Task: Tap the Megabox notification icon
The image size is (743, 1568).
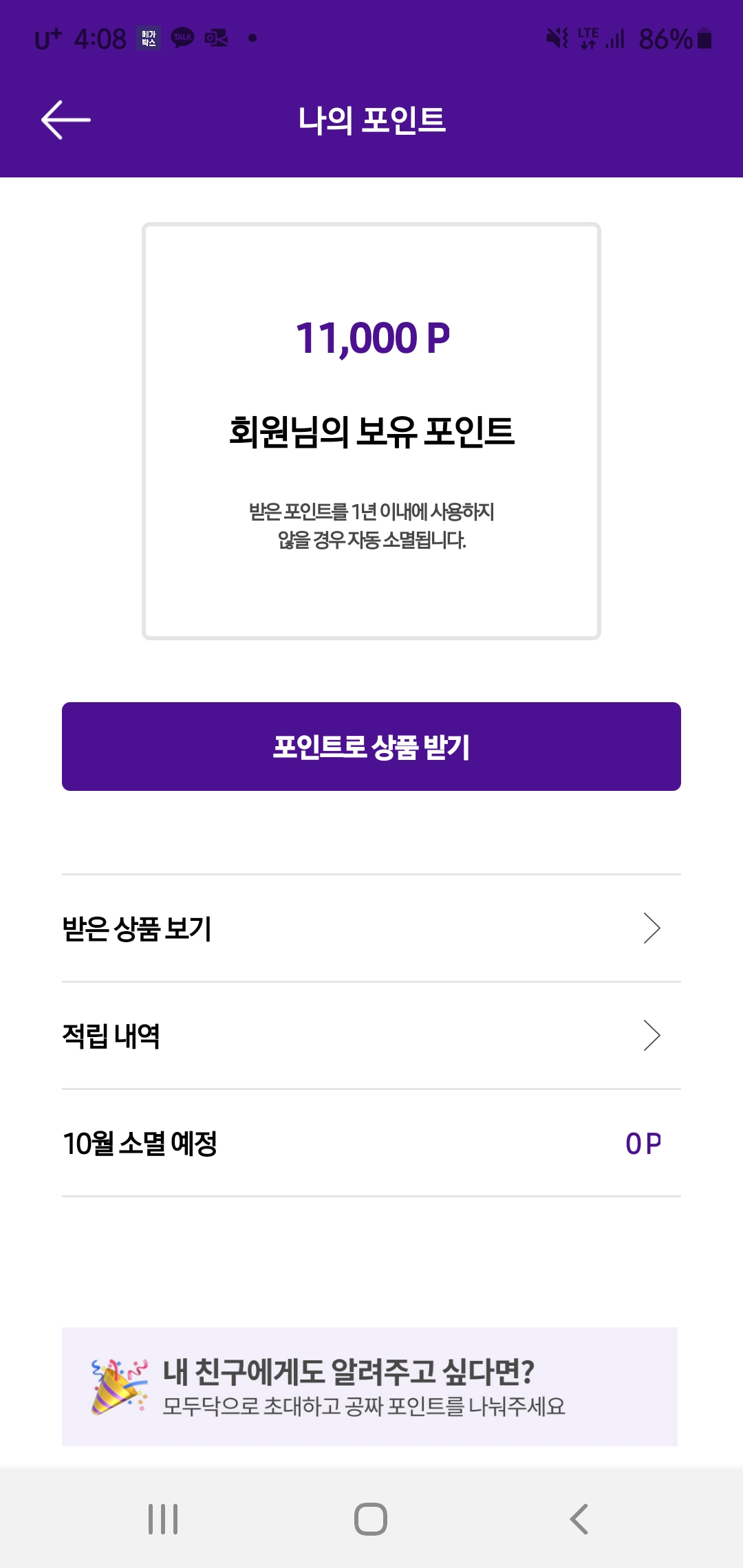Action: click(x=149, y=38)
